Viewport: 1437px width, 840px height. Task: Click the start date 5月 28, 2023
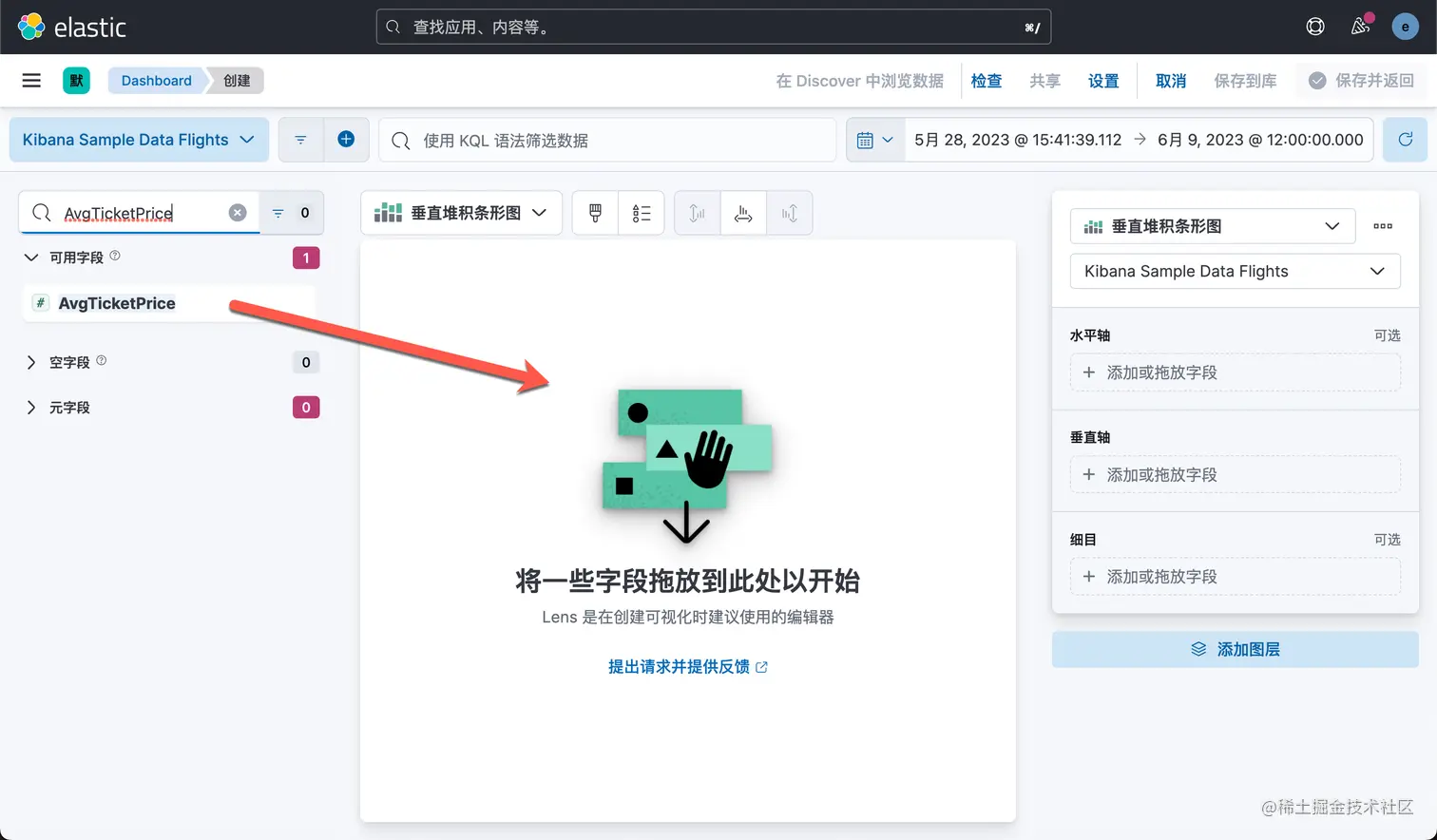[x=1017, y=140]
